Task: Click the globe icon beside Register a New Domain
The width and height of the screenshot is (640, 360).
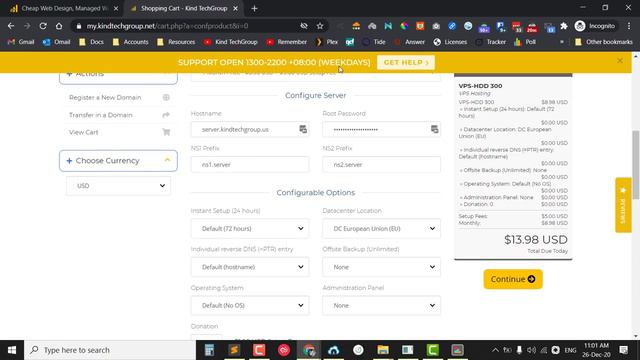Action: (166, 98)
